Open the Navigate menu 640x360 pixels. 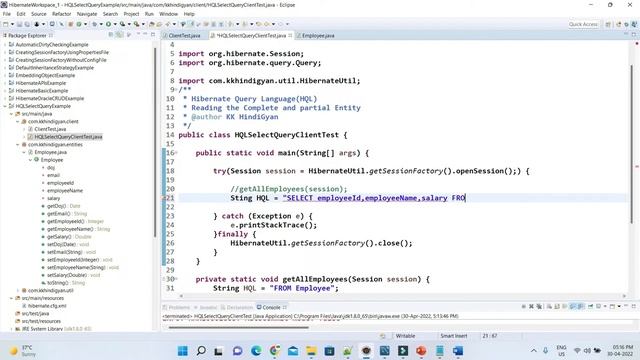tap(87, 14)
